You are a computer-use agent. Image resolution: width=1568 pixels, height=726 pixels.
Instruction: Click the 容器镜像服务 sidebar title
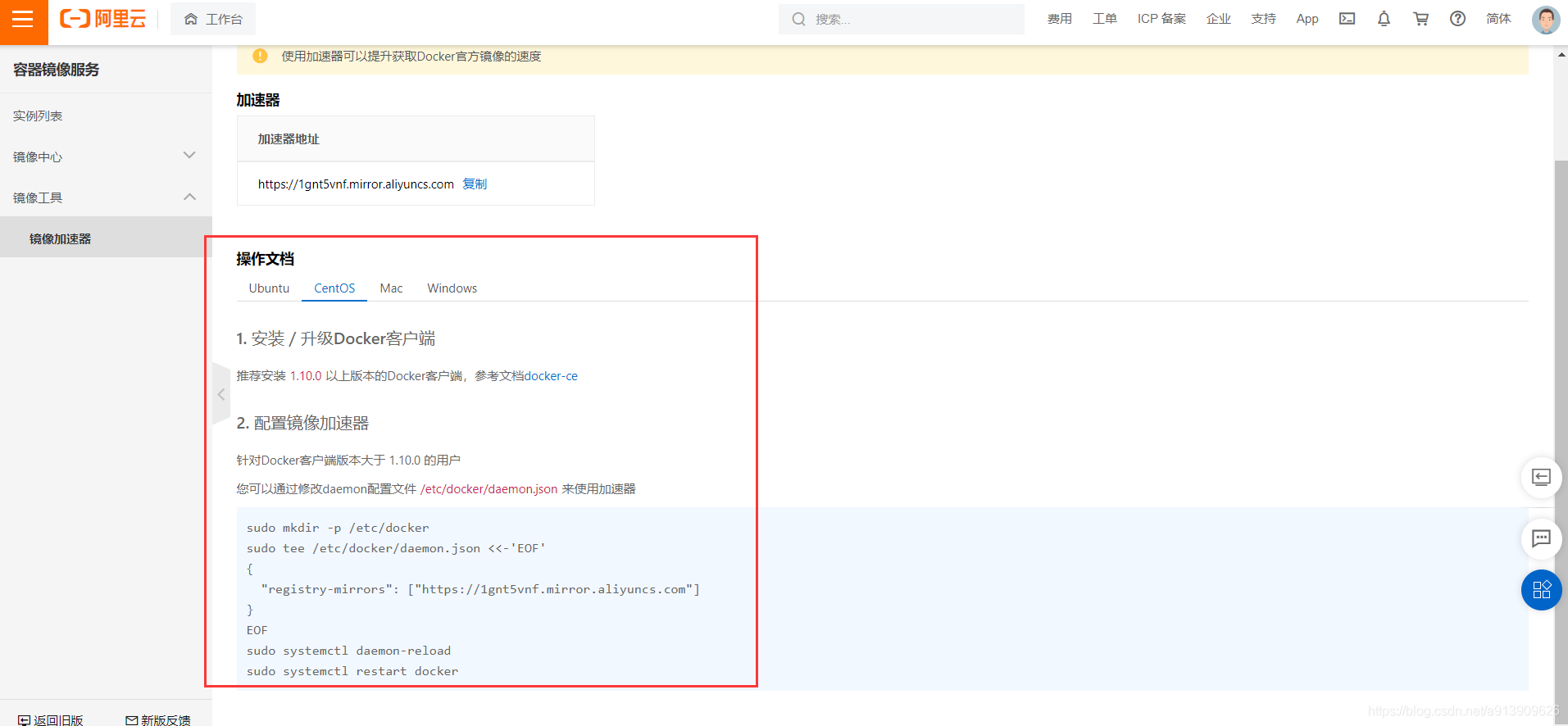(57, 70)
